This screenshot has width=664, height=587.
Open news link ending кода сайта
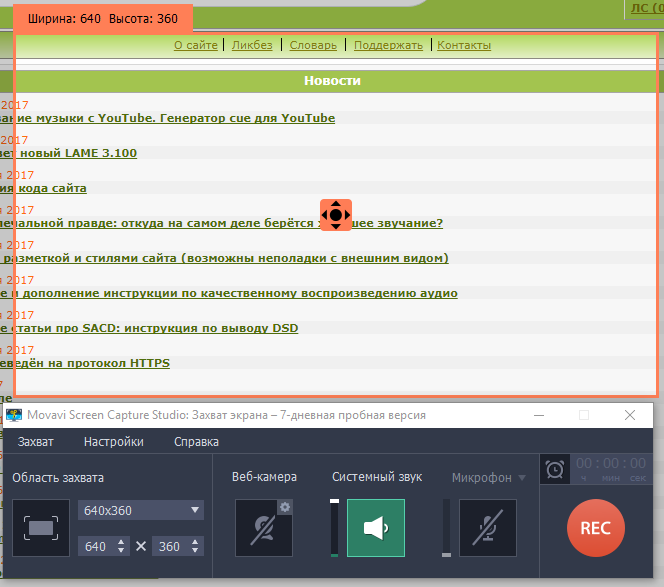[x=43, y=188]
